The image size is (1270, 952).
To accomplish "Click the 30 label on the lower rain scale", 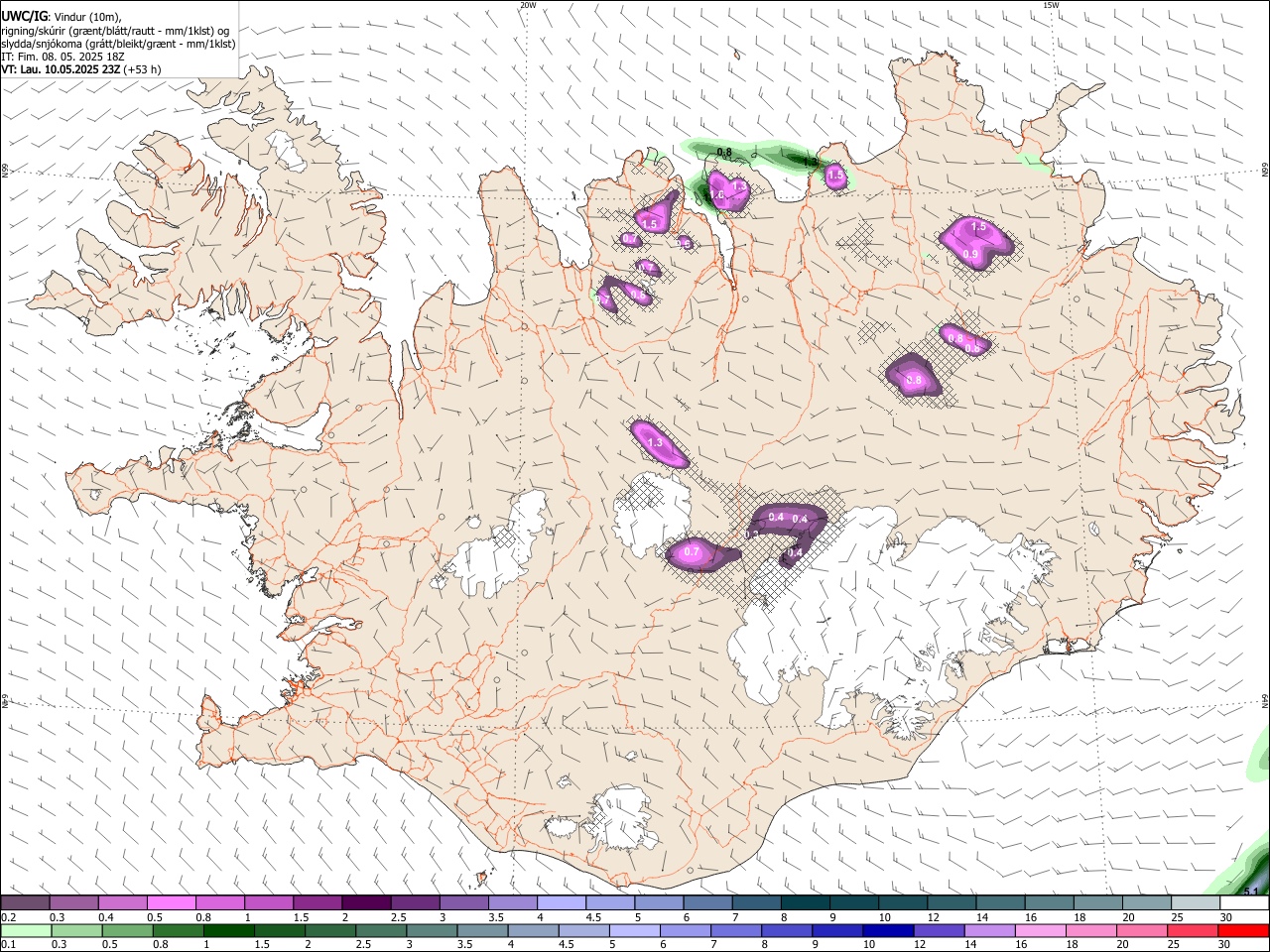I will tap(1226, 945).
